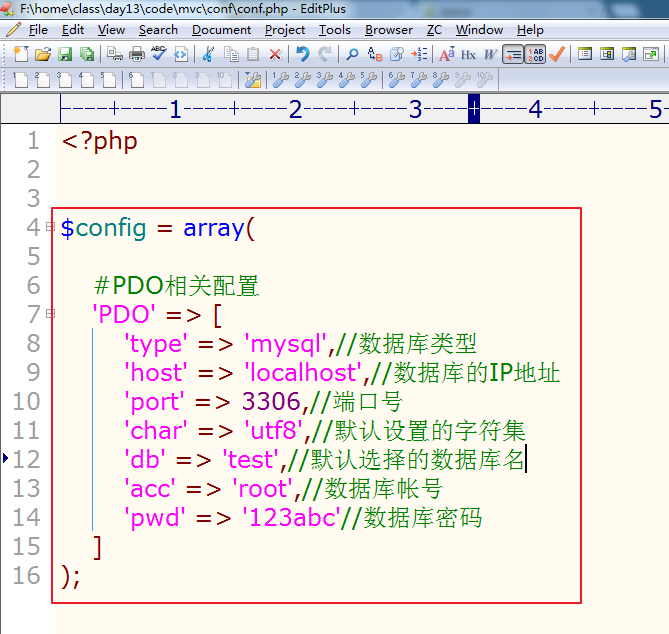
Task: Cut selection with the scissors icon
Action: tap(208, 54)
